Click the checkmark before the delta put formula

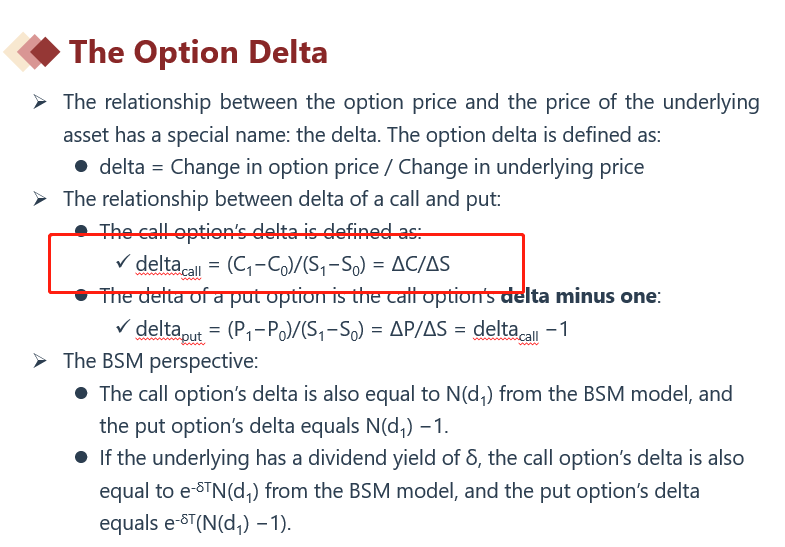tap(124, 327)
